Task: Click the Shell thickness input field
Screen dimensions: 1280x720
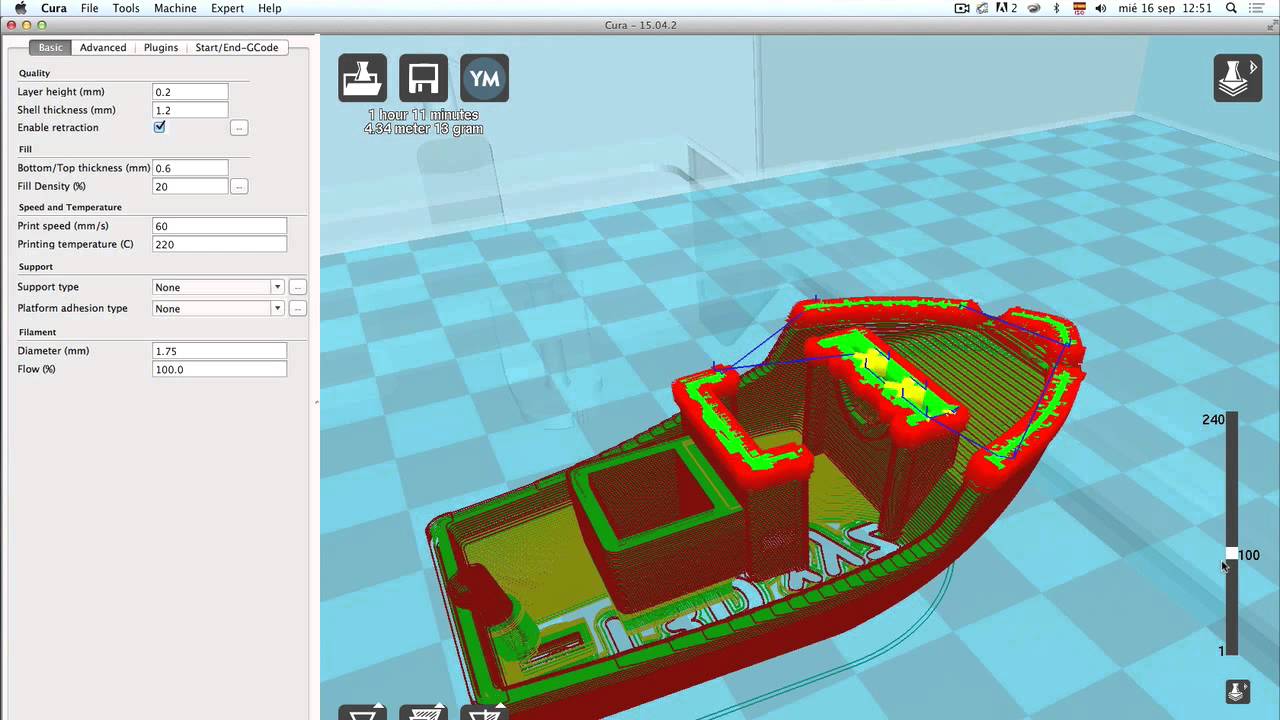Action: pyautogui.click(x=190, y=110)
